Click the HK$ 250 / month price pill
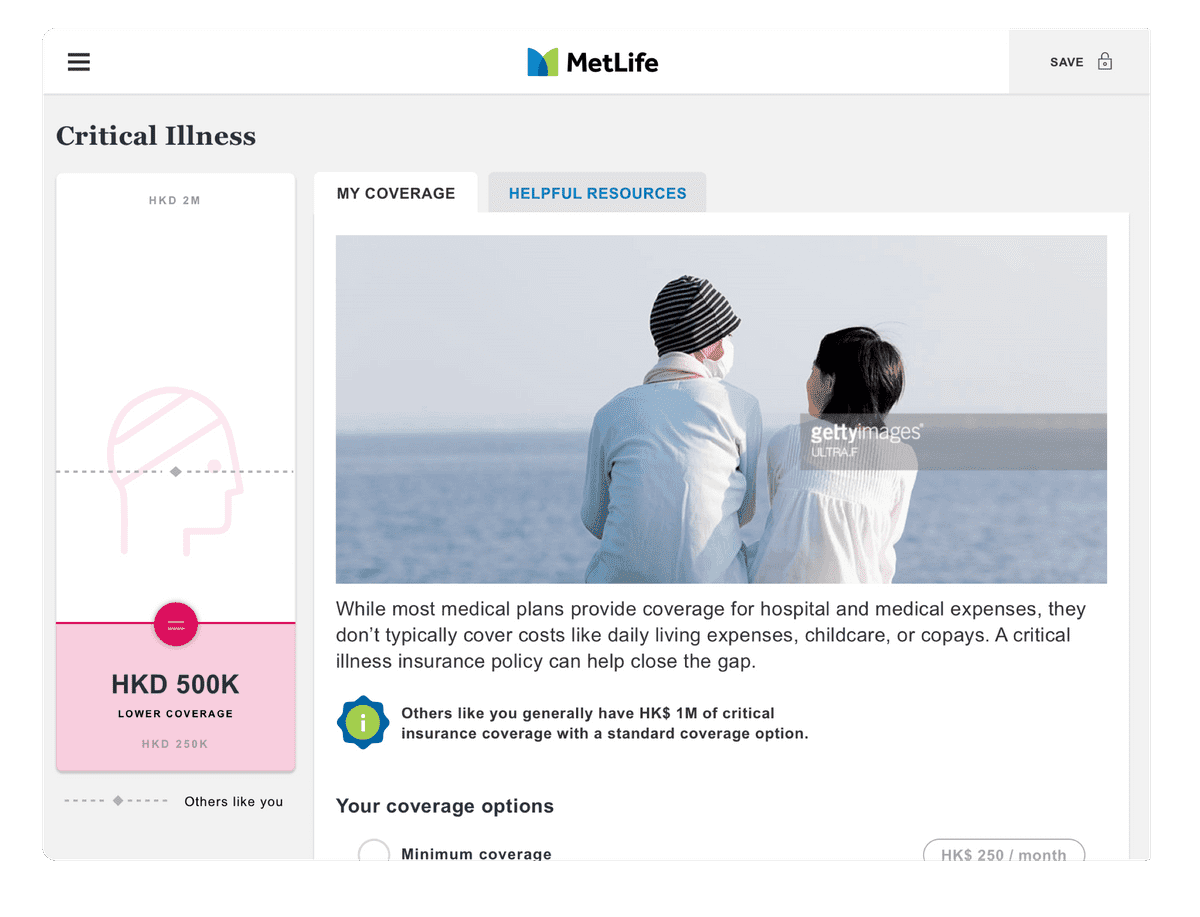This screenshot has height=917, width=1200. tap(1003, 852)
